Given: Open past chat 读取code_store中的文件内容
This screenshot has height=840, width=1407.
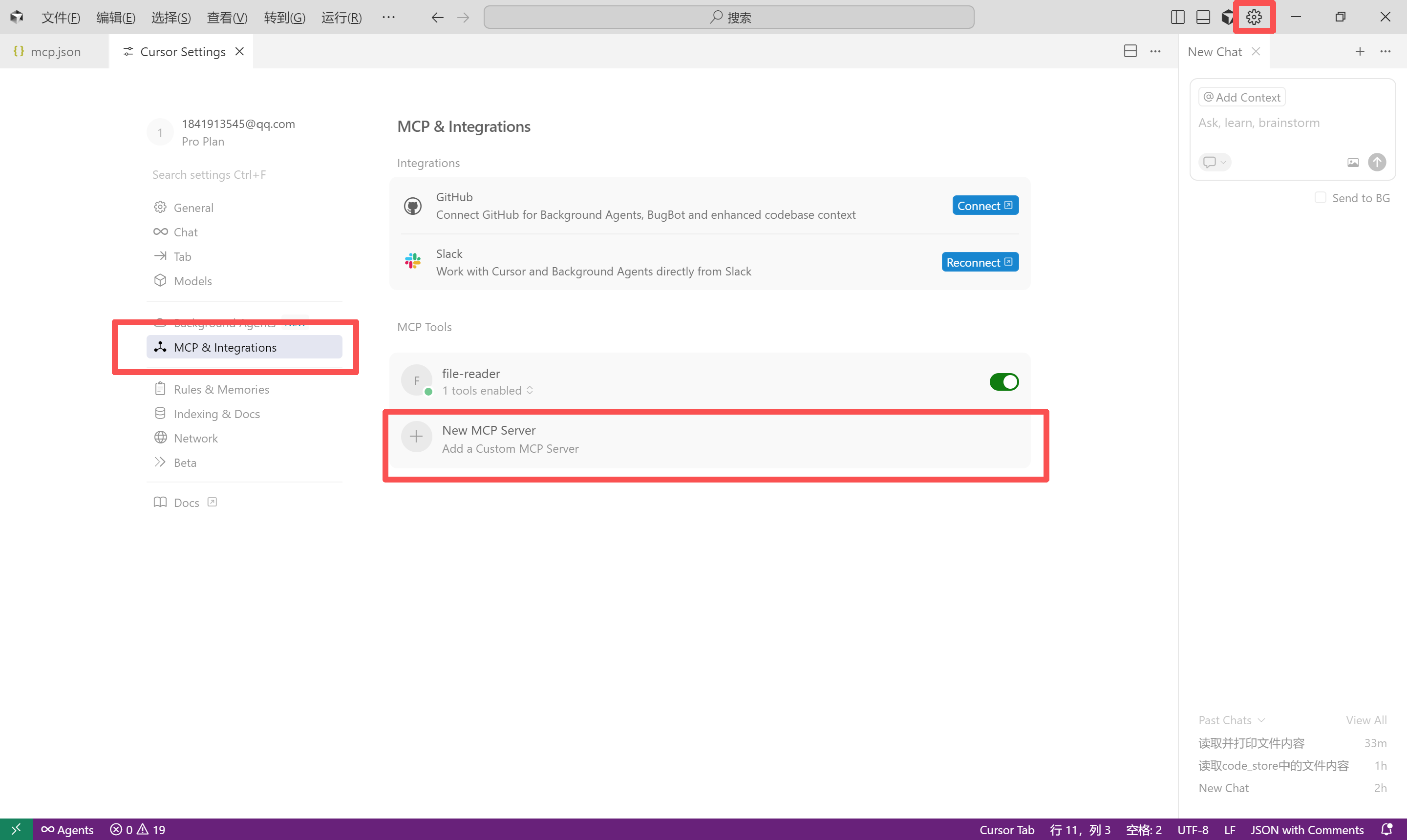Looking at the screenshot, I should [x=1292, y=766].
